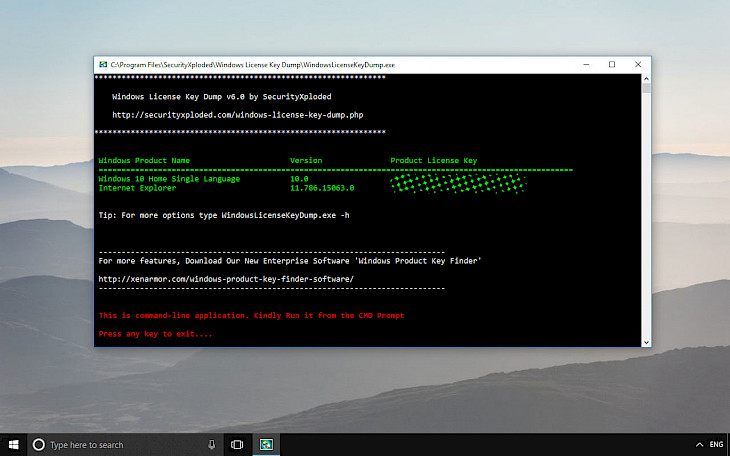
Task: Click the console scrollbar down arrow
Action: pyautogui.click(x=646, y=342)
